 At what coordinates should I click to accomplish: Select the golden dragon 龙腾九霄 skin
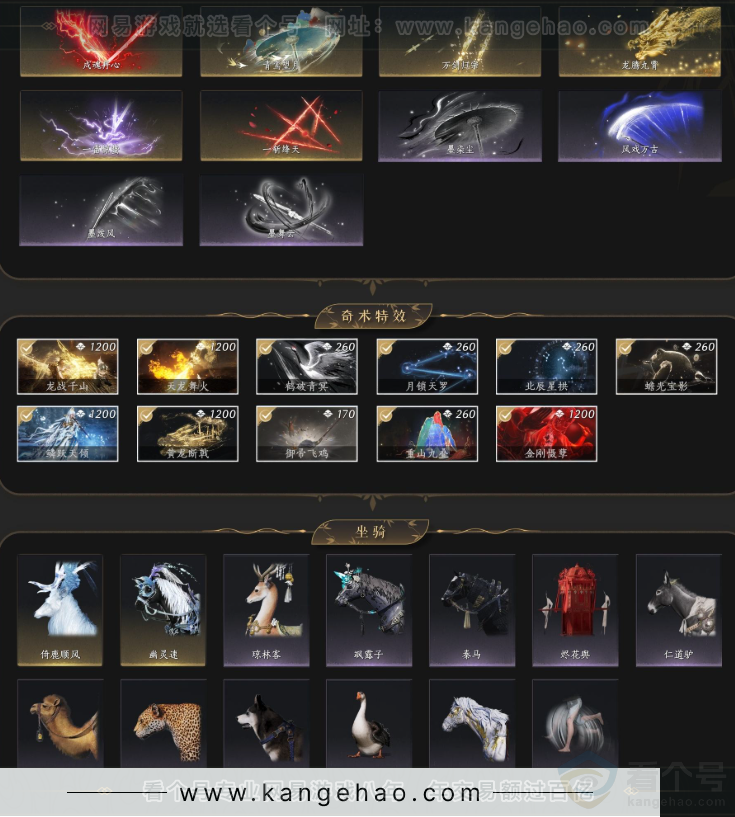pyautogui.click(x=640, y=41)
